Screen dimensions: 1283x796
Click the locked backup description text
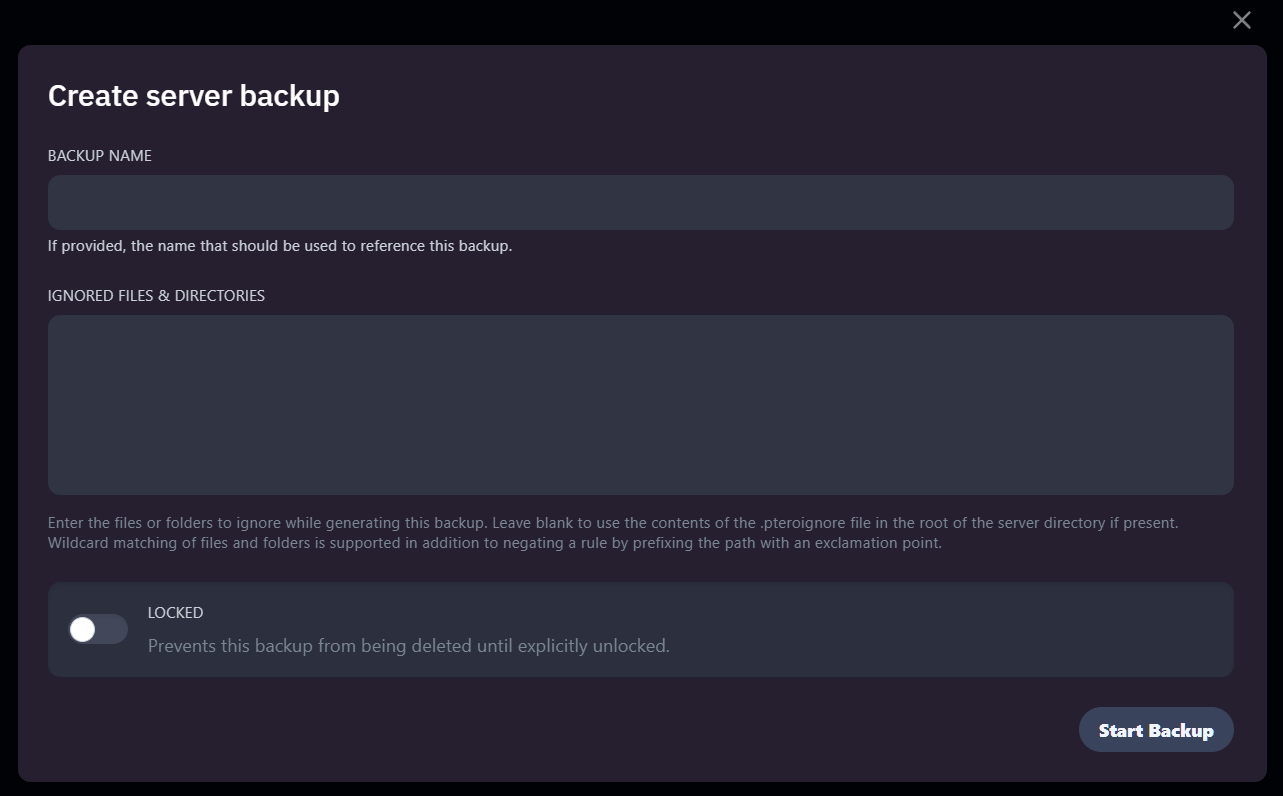click(x=408, y=645)
